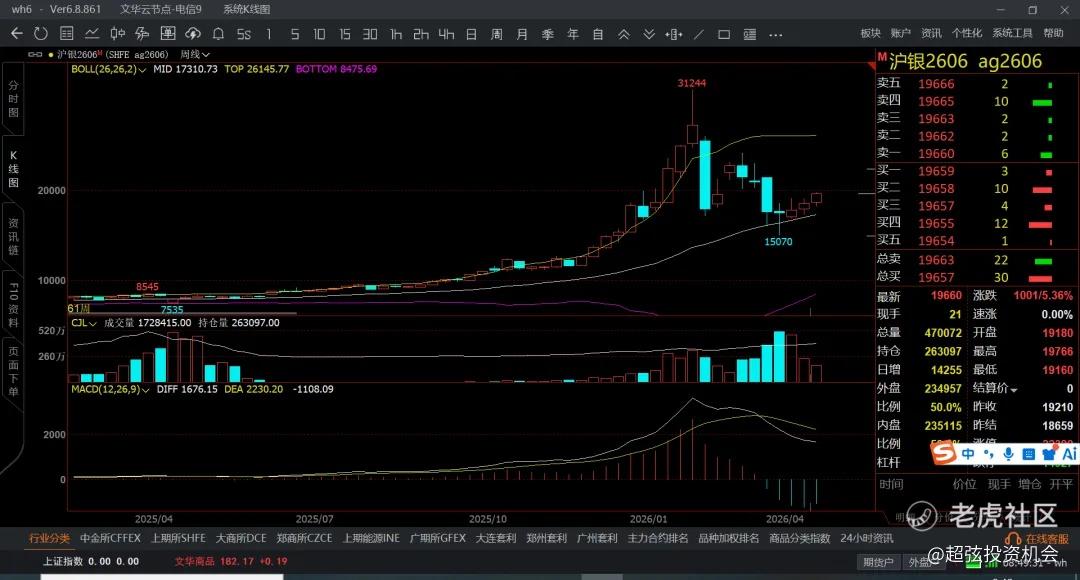Image resolution: width=1080 pixels, height=580 pixels.
Task: Select the 5 minute period
Action: point(294,34)
